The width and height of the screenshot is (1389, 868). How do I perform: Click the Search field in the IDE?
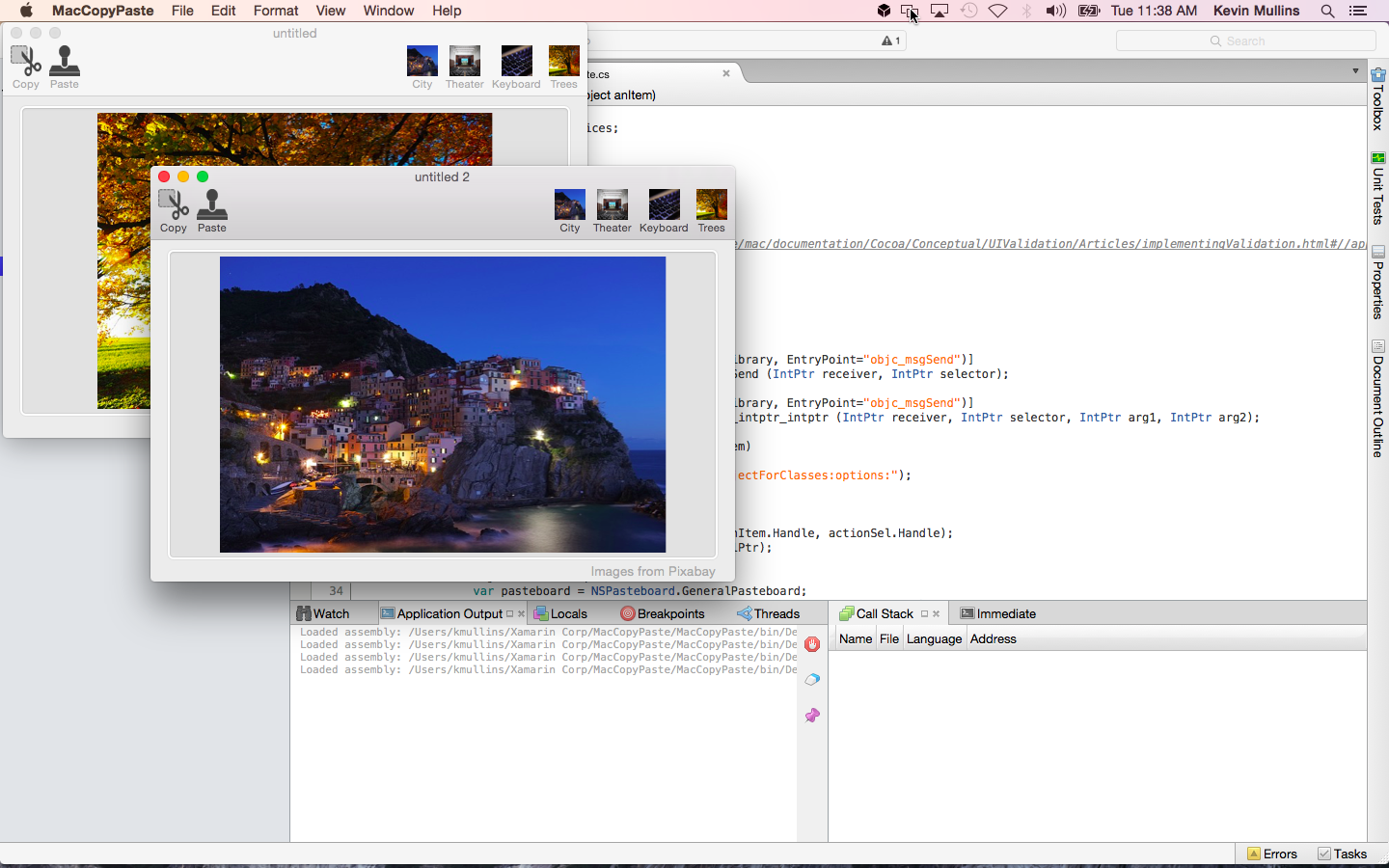(x=1245, y=41)
